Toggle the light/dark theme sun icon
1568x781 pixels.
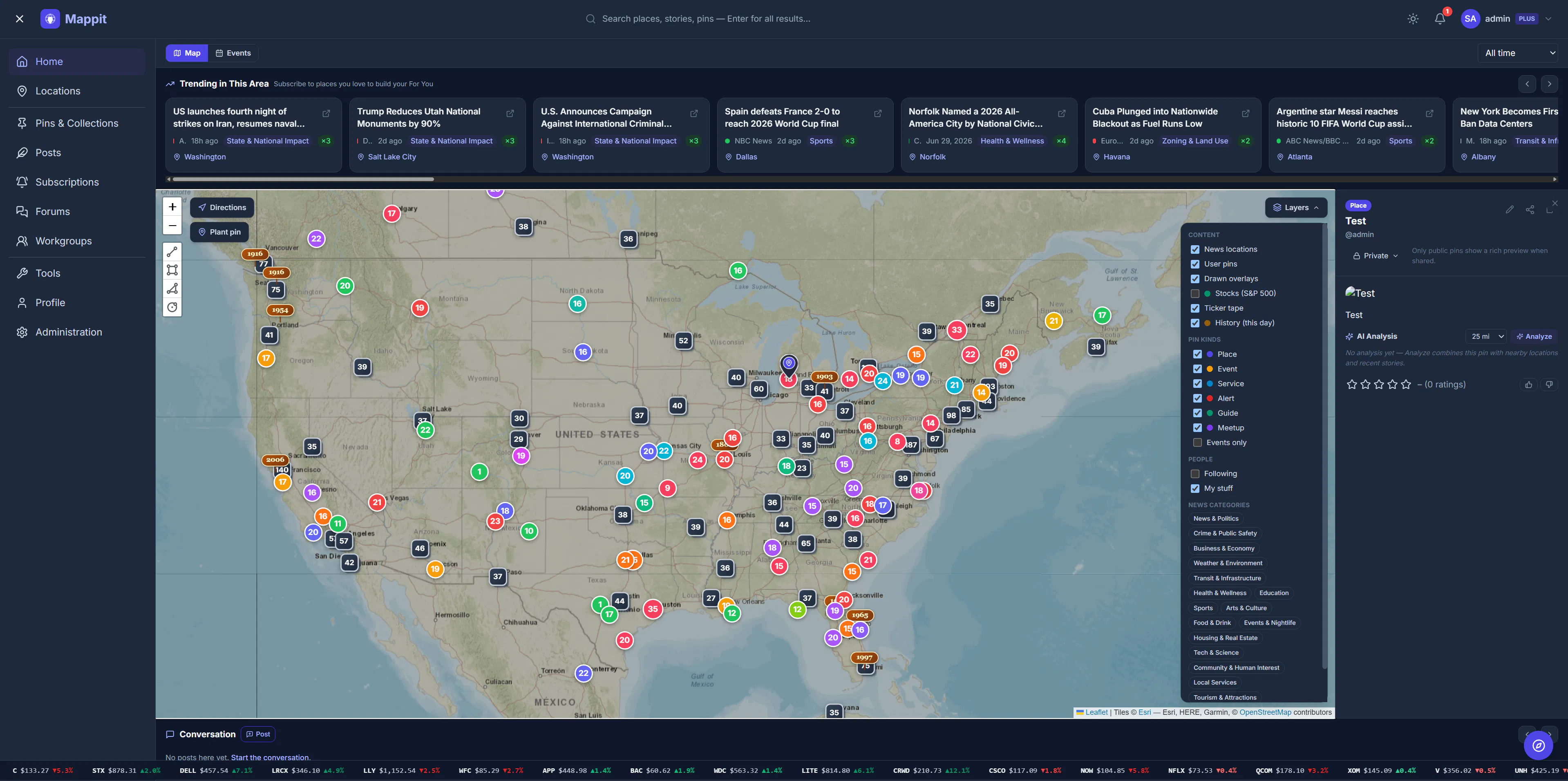(x=1413, y=19)
